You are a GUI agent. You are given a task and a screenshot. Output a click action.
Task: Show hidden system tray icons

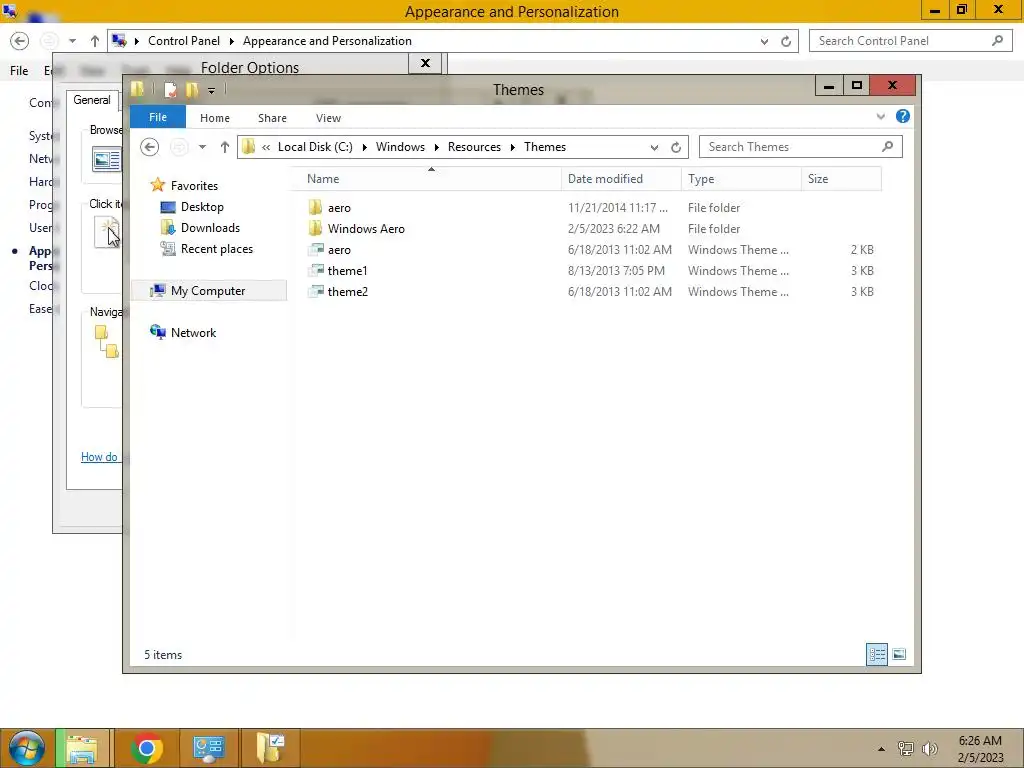882,749
